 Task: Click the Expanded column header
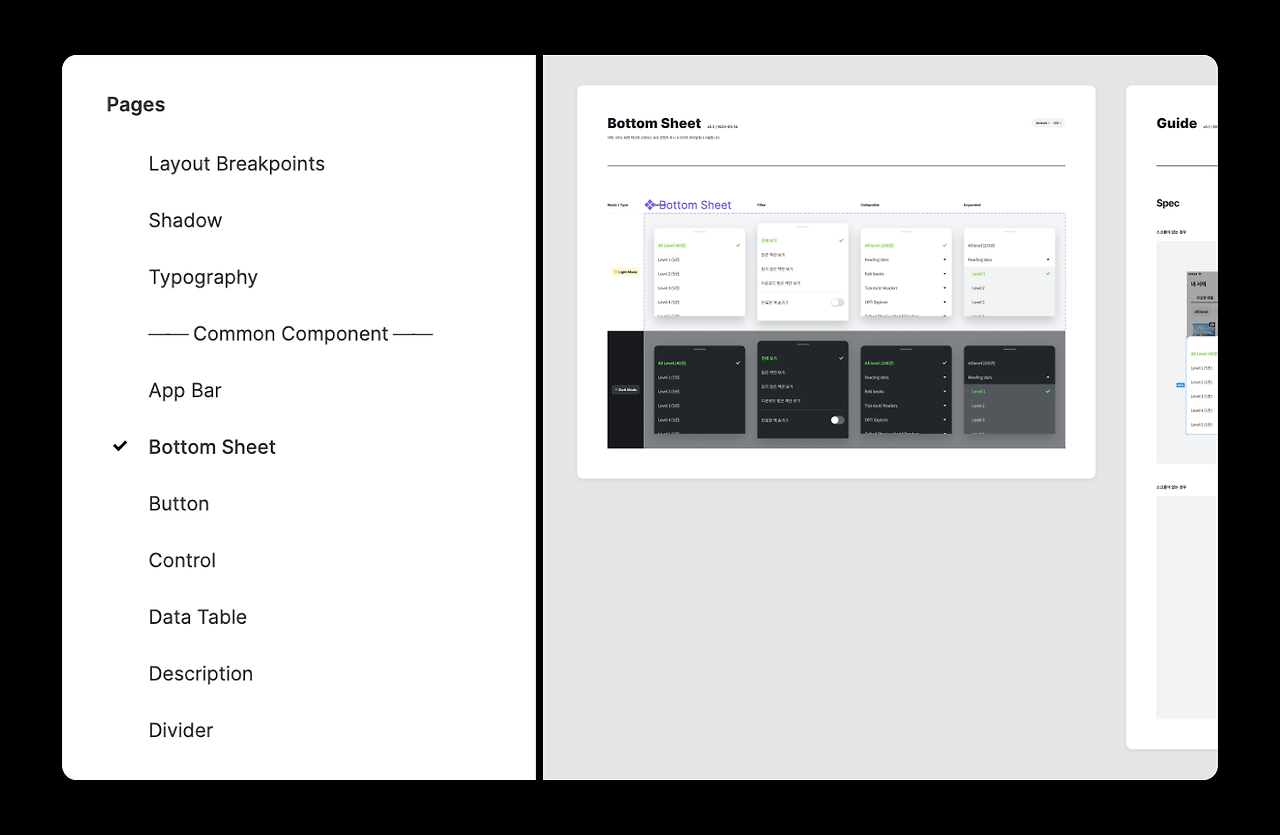click(x=972, y=205)
